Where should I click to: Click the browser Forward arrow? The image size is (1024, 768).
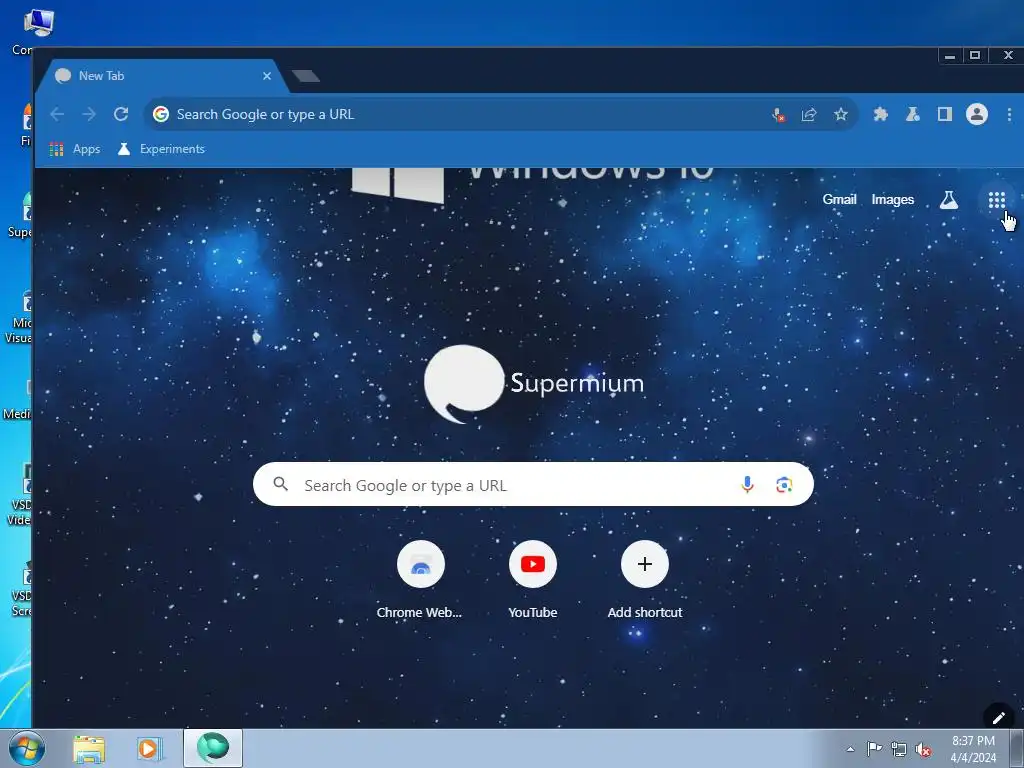pyautogui.click(x=89, y=114)
